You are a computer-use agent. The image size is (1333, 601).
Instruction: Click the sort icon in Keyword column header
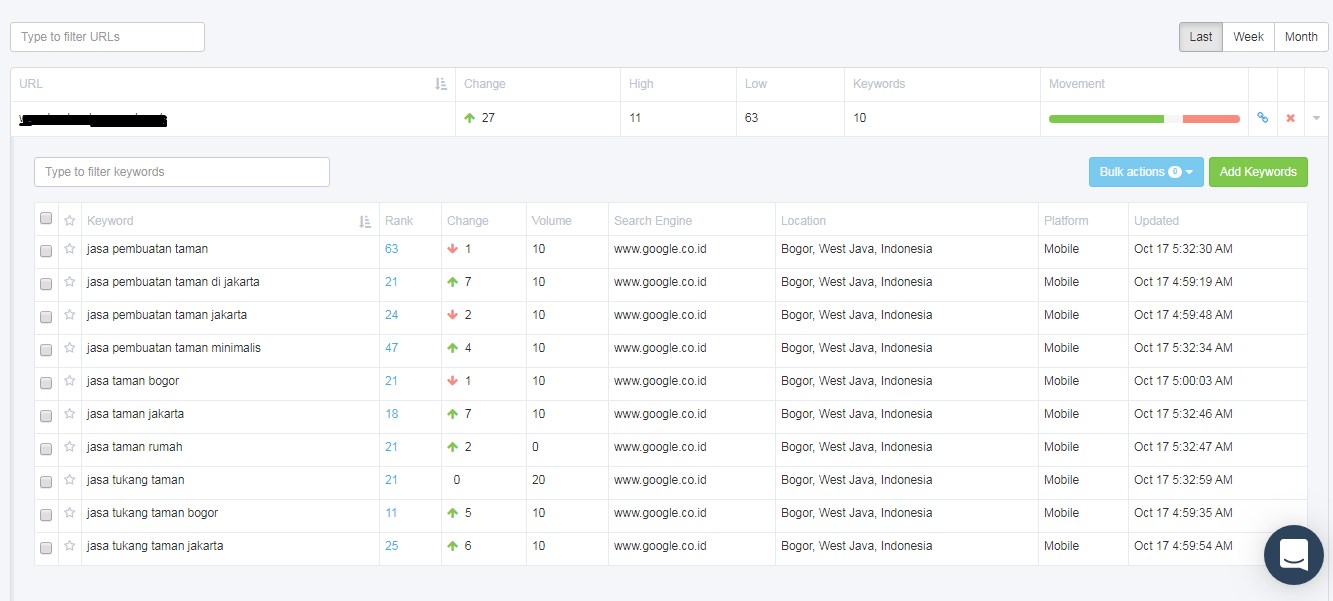click(x=365, y=221)
